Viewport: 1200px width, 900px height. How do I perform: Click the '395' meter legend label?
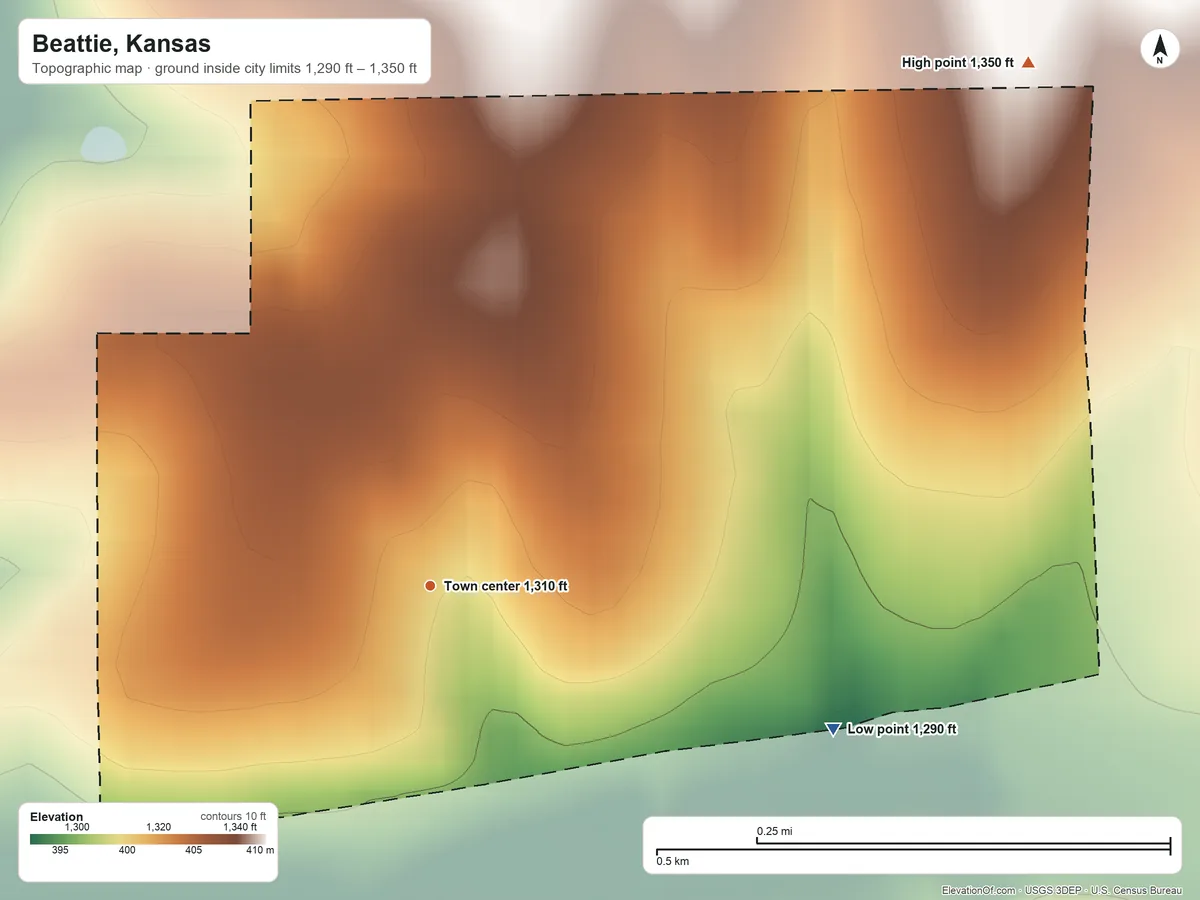coord(60,850)
